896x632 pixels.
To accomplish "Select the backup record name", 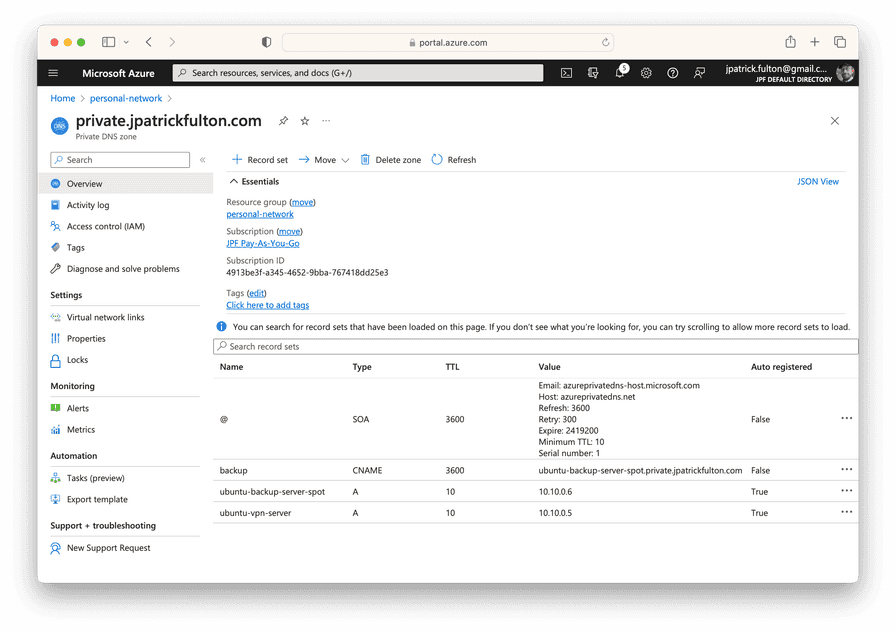I will click(234, 470).
